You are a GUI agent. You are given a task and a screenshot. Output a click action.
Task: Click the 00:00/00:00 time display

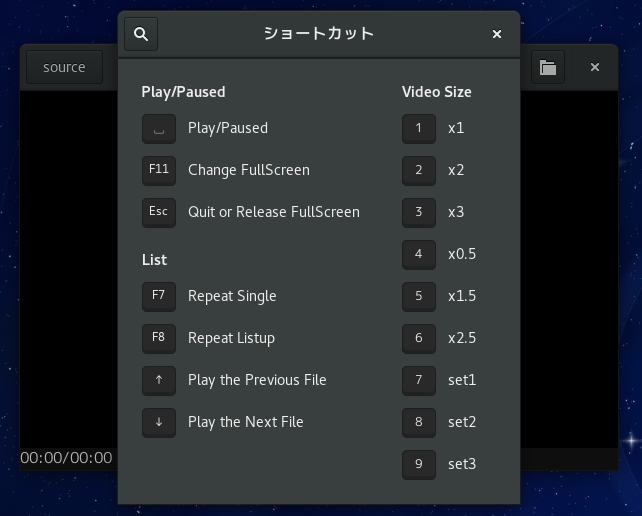(x=66, y=458)
